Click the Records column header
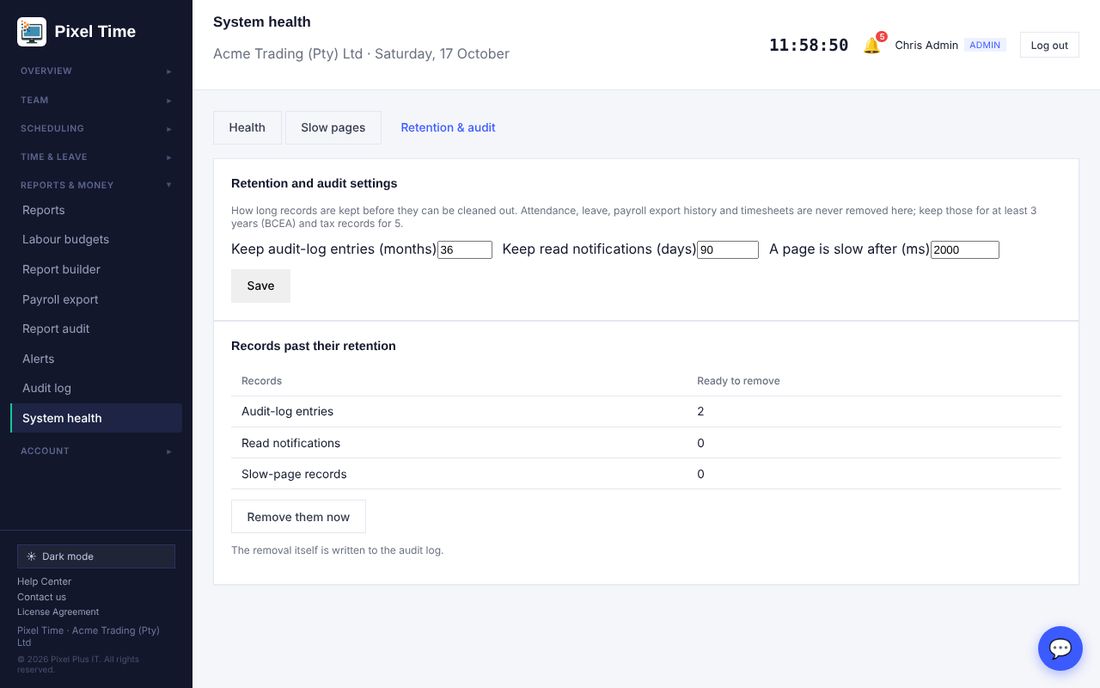This screenshot has height=688, width=1100. (262, 381)
